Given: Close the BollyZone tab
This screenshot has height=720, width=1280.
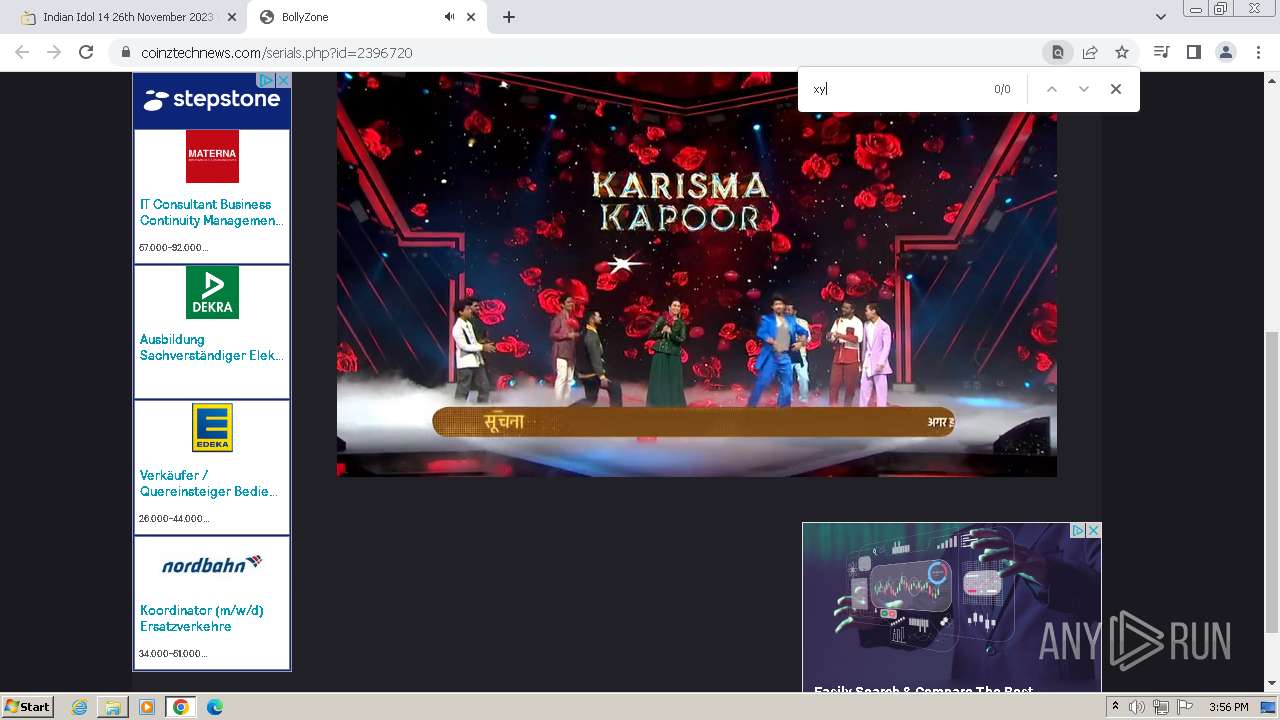Looking at the screenshot, I should click(x=471, y=17).
